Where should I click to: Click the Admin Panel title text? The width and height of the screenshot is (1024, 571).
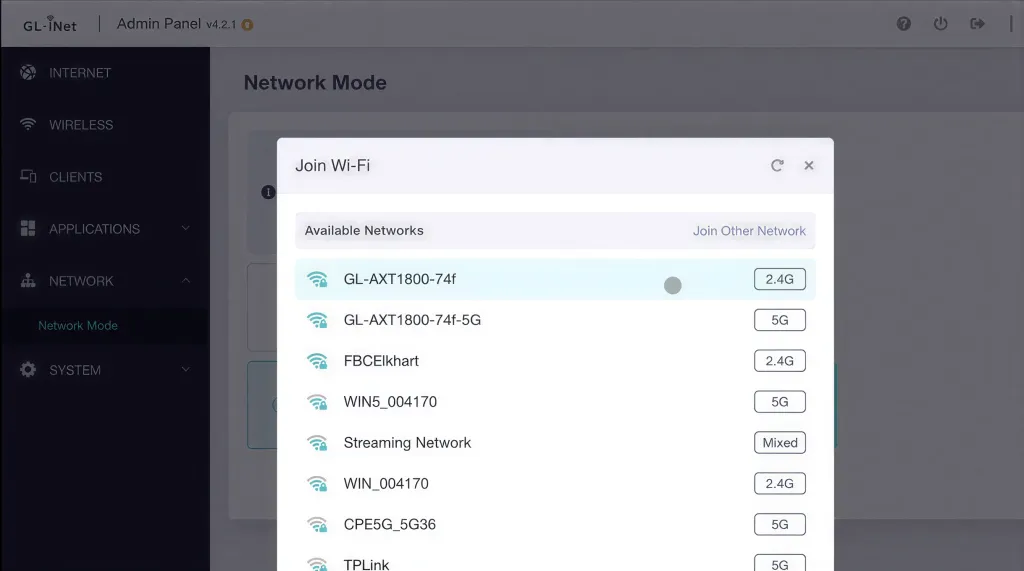click(x=159, y=24)
